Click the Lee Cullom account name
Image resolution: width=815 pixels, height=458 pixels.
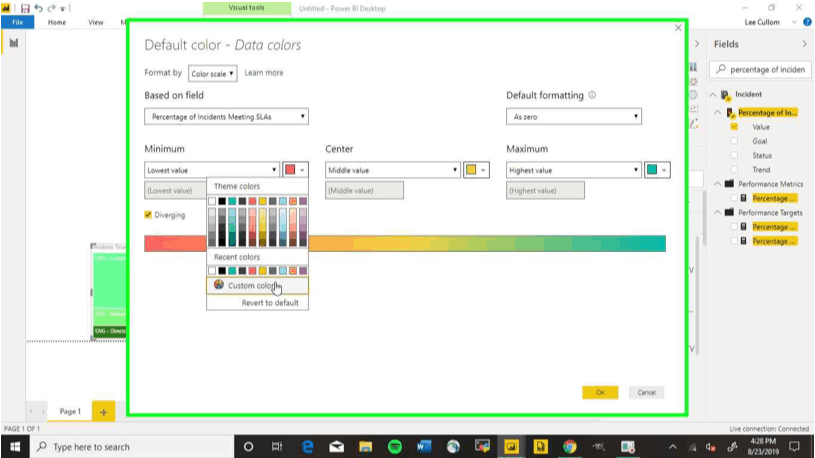[x=762, y=22]
